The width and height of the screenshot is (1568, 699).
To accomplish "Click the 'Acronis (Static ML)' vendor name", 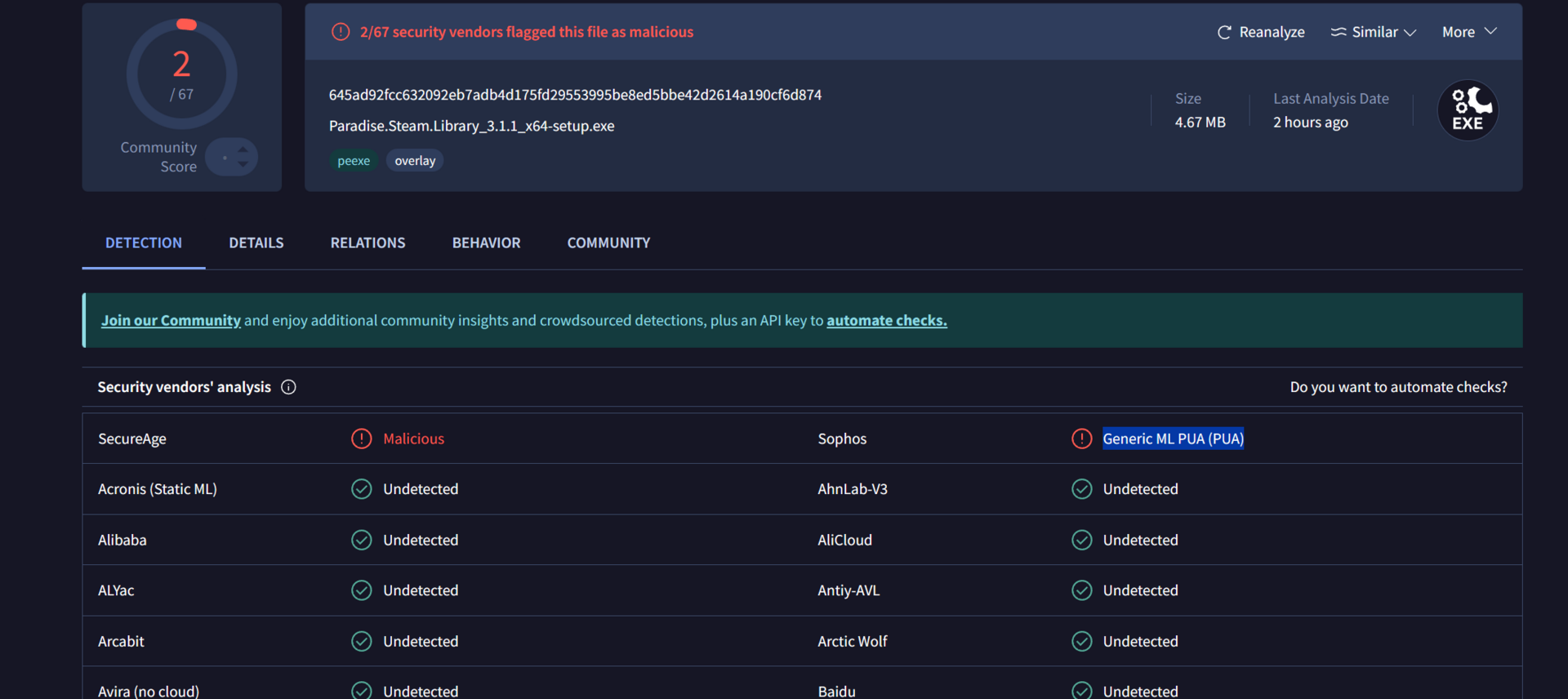I will pos(158,489).
